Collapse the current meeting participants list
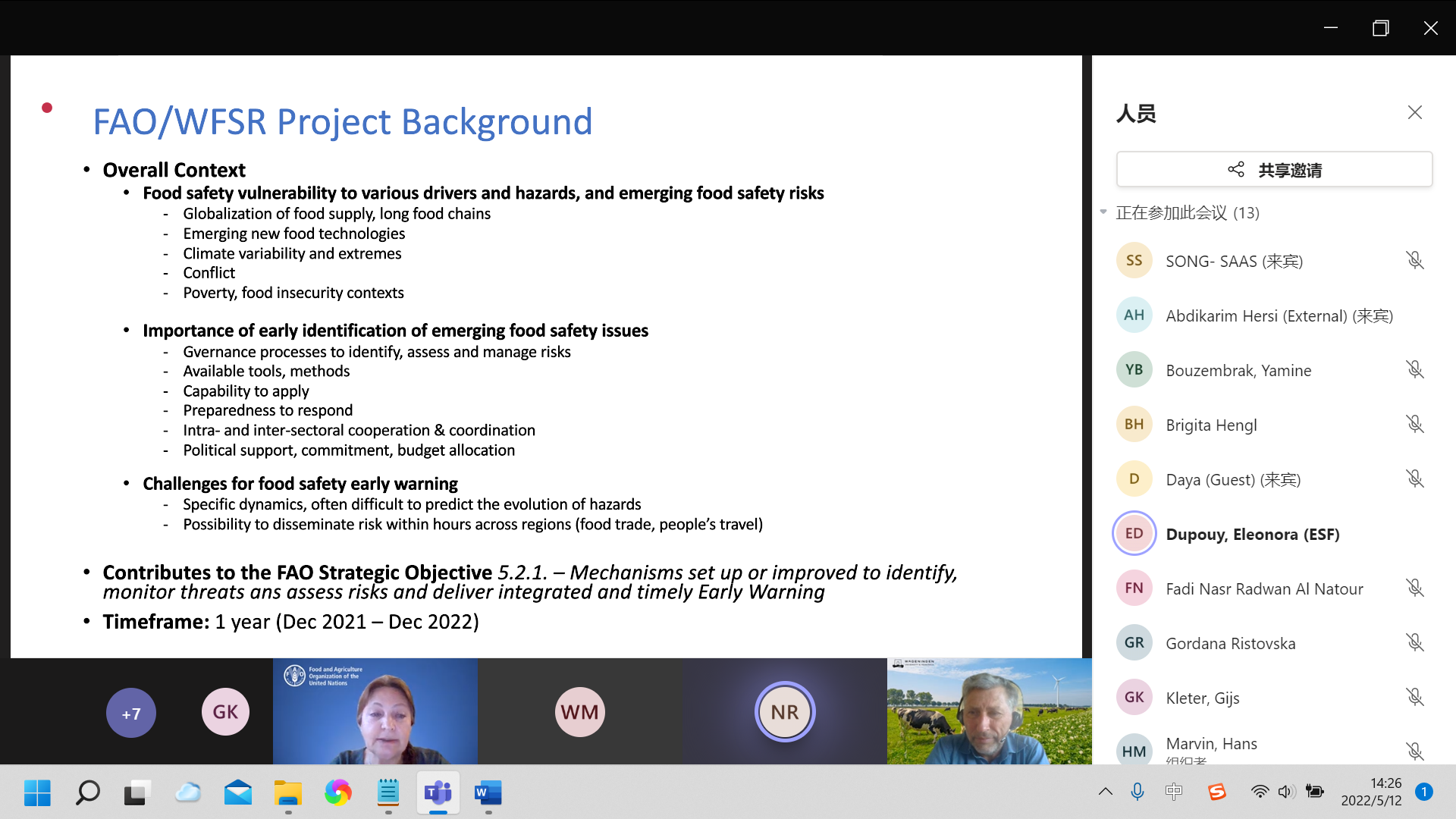 tap(1103, 212)
